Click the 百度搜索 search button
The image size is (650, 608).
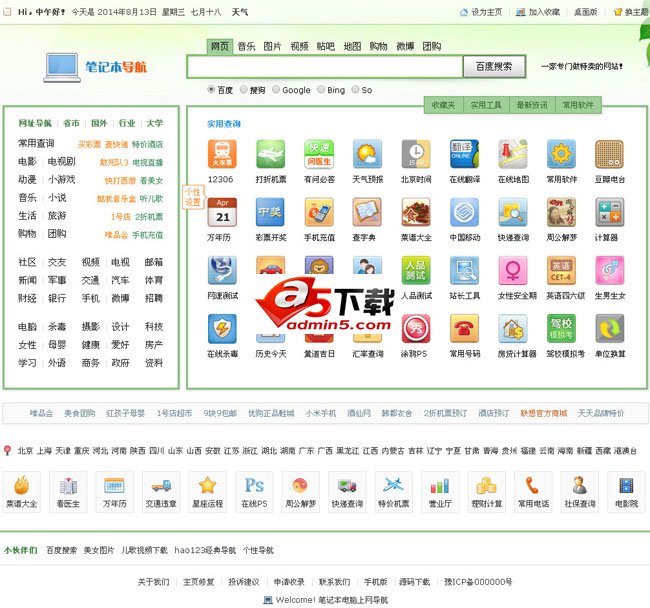(x=494, y=66)
